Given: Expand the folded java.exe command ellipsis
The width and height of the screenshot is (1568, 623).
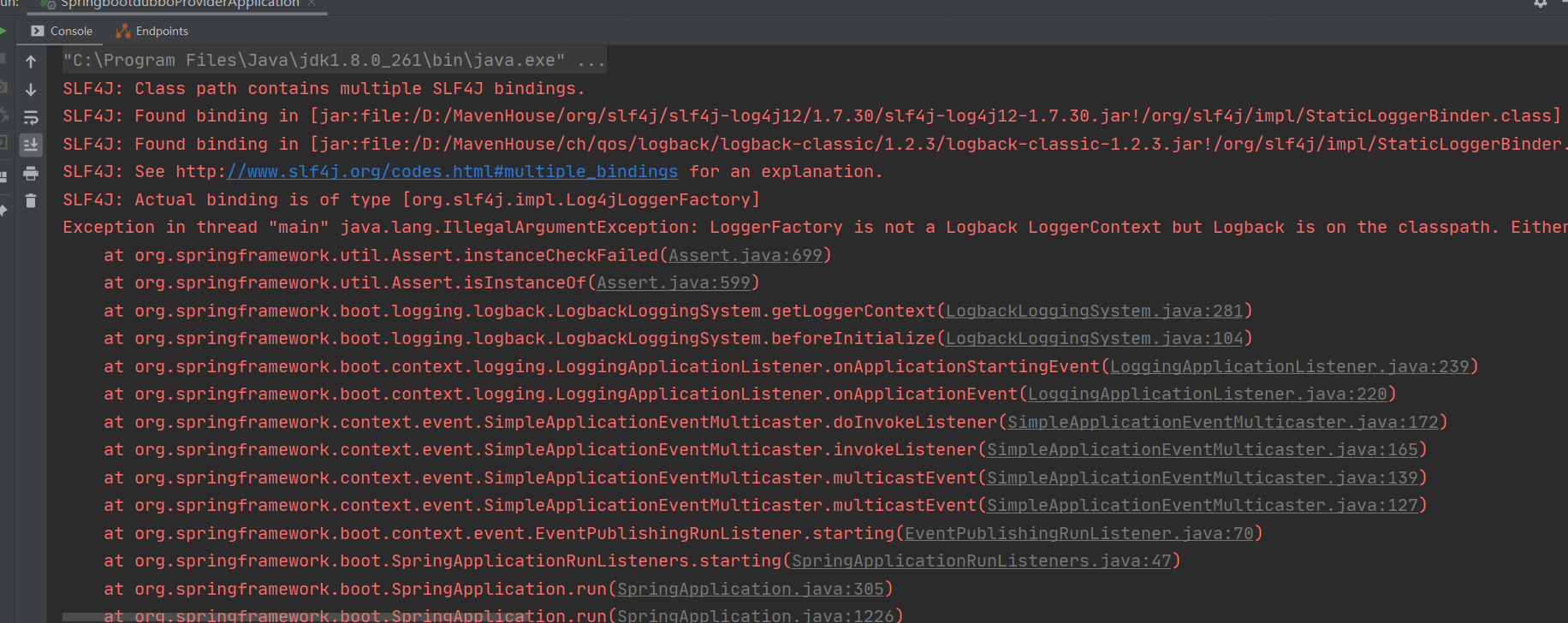Looking at the screenshot, I should click(x=591, y=61).
